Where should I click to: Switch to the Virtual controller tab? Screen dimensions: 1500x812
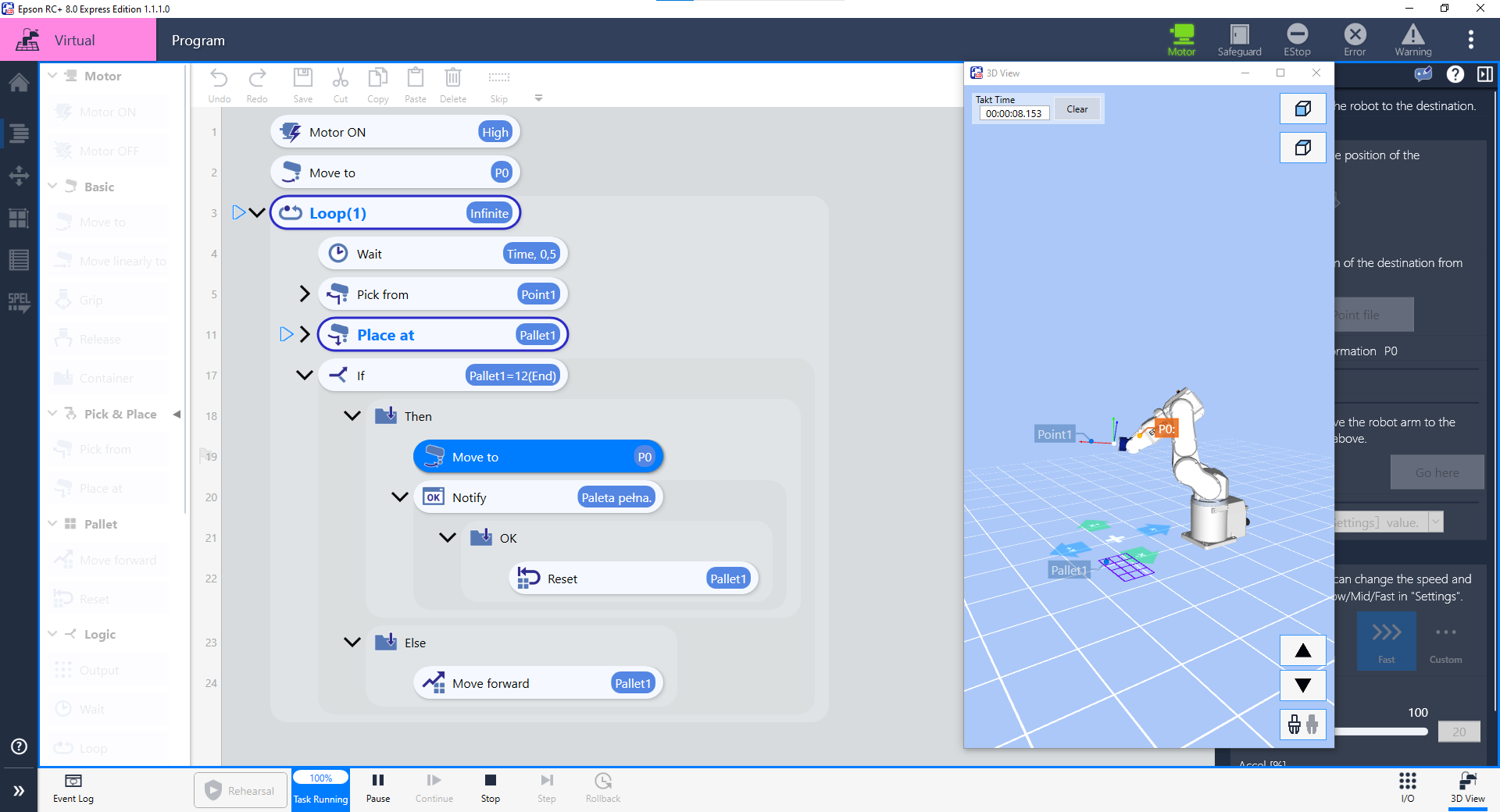(x=78, y=40)
